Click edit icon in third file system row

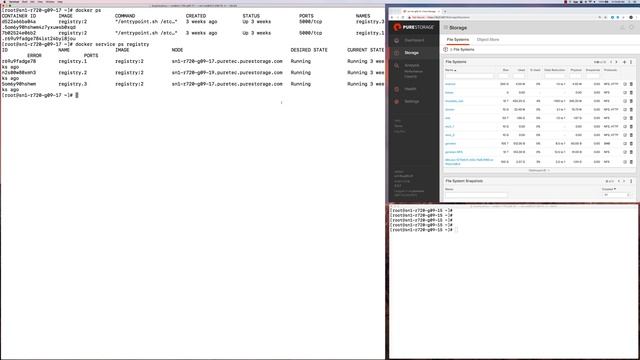(x=625, y=101)
